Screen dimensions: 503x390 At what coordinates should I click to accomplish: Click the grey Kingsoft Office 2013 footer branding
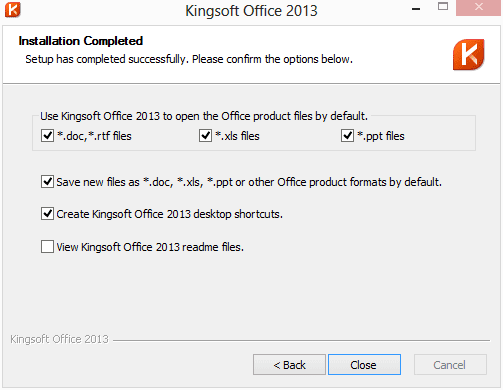click(59, 339)
